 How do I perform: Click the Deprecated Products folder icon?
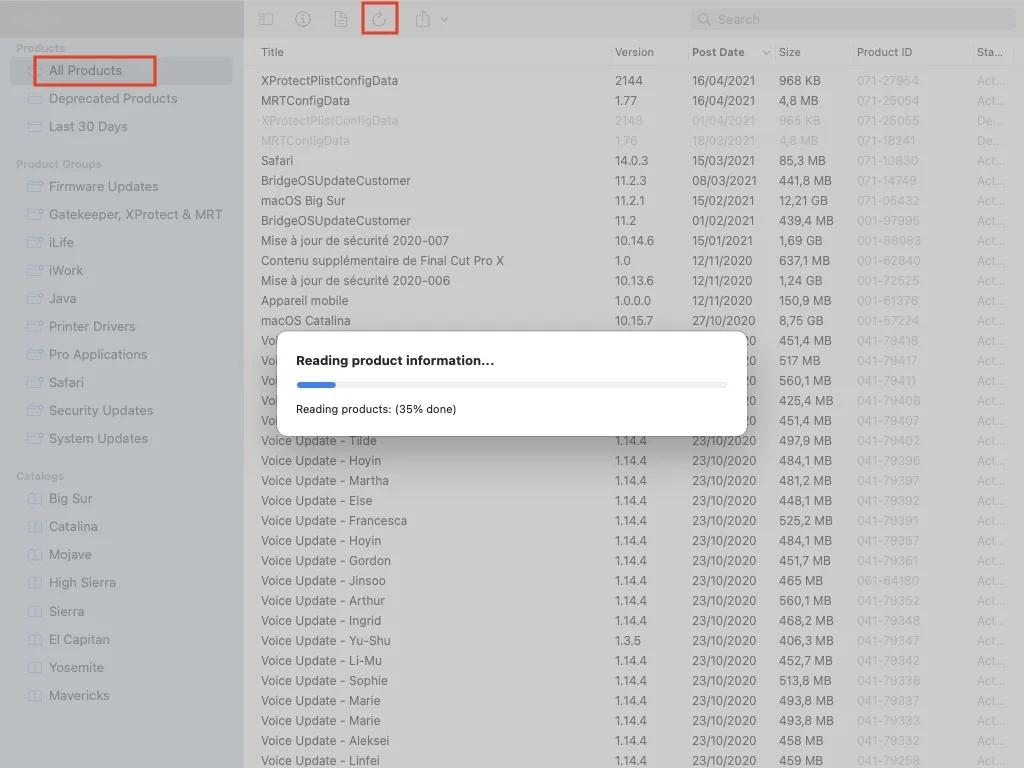(x=35, y=99)
